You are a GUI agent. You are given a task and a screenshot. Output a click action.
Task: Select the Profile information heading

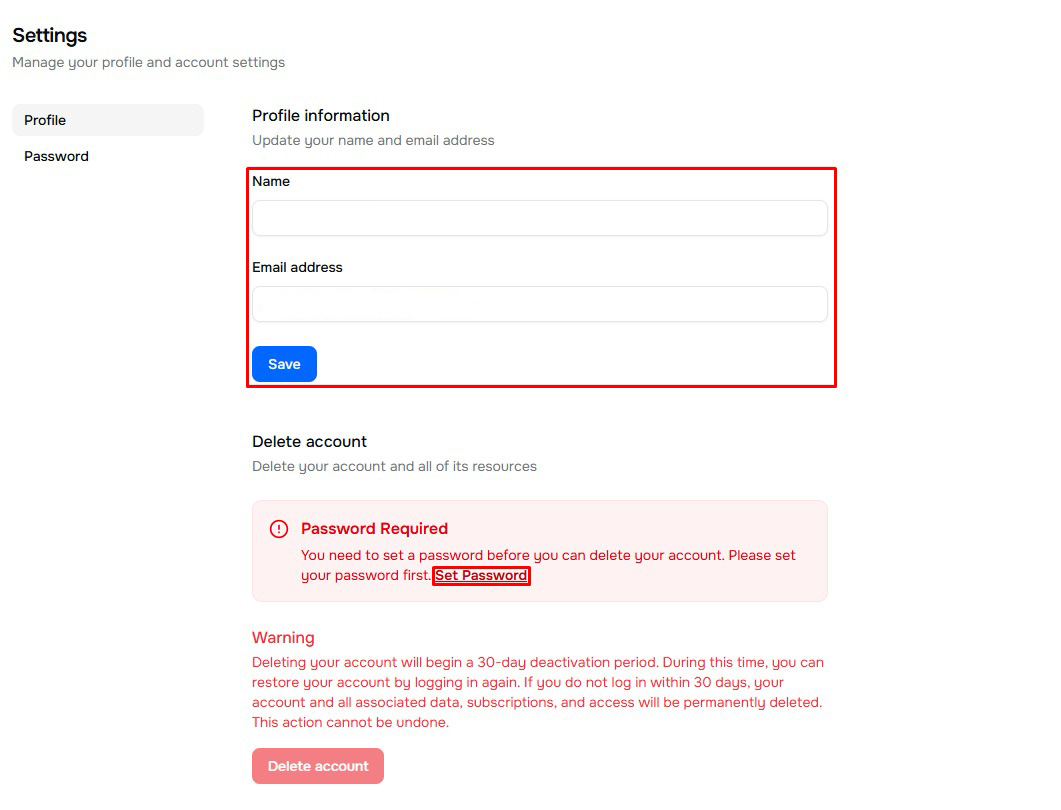(321, 115)
